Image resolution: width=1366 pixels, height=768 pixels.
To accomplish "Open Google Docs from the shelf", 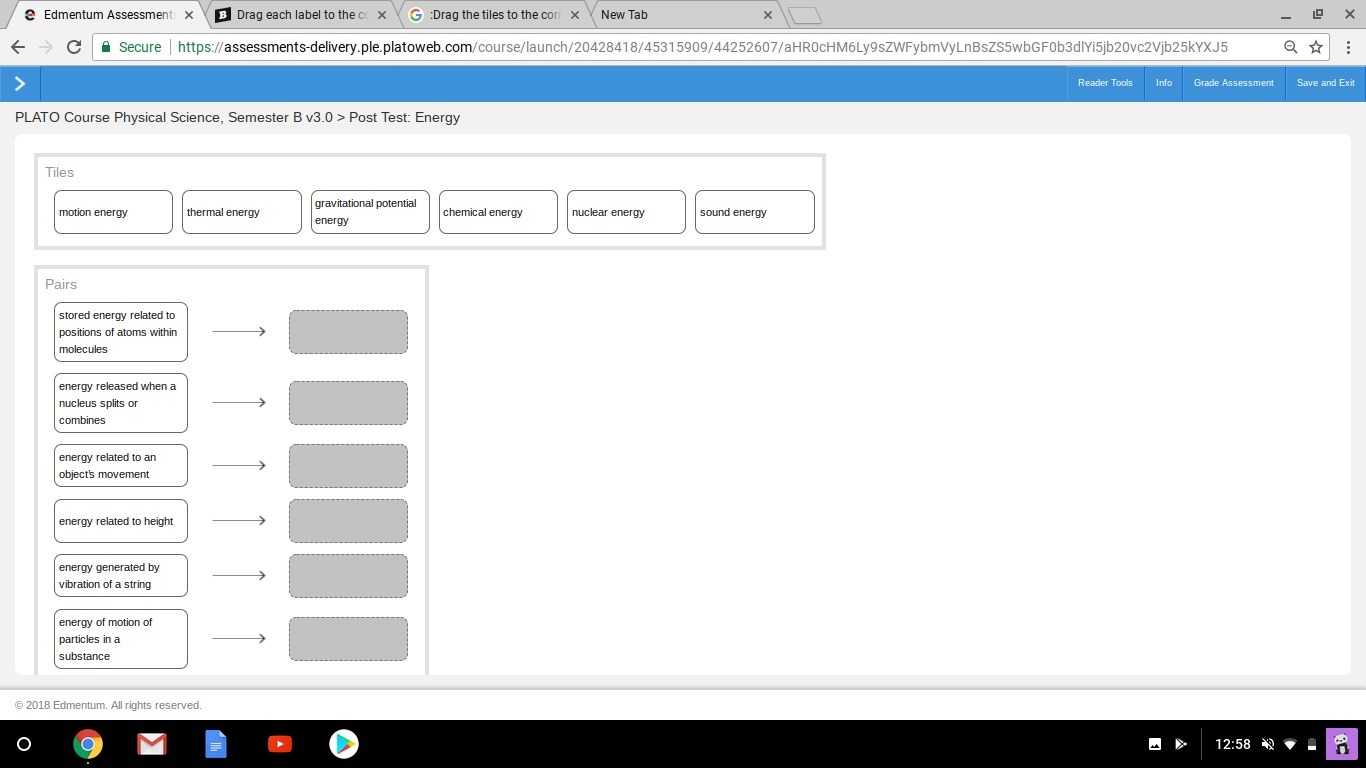I will [x=216, y=744].
